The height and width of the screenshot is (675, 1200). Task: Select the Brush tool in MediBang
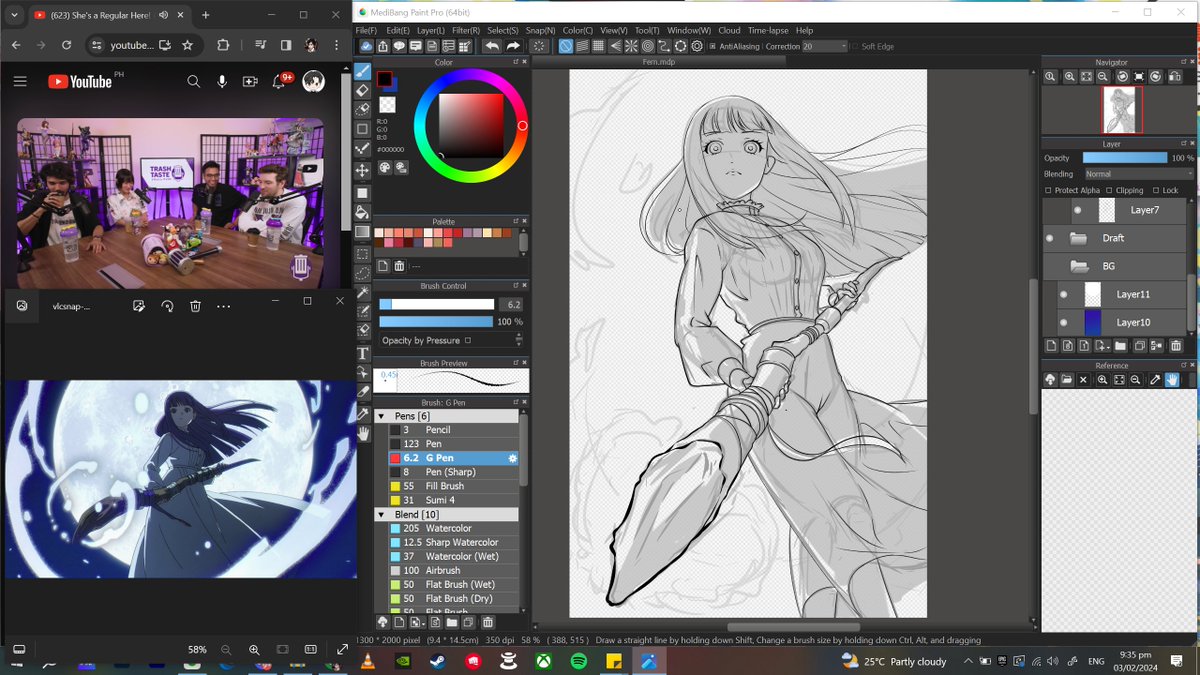[x=363, y=70]
